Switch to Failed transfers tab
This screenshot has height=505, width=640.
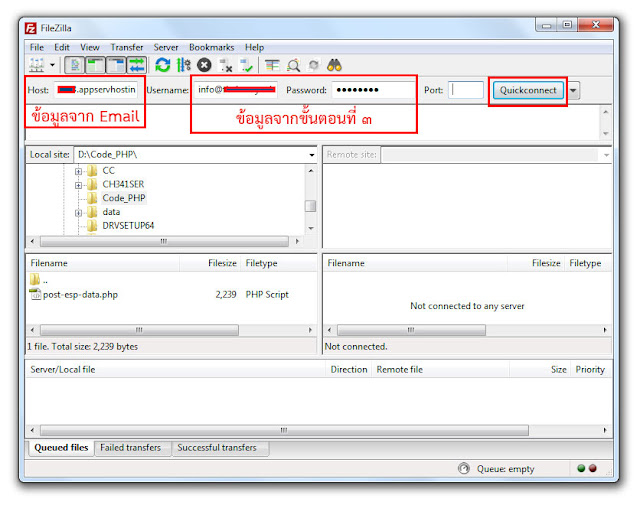(x=131, y=447)
